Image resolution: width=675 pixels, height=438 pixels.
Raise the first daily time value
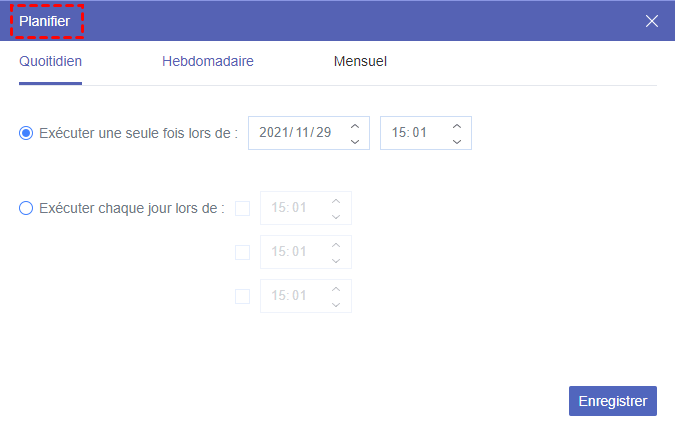[x=336, y=200]
